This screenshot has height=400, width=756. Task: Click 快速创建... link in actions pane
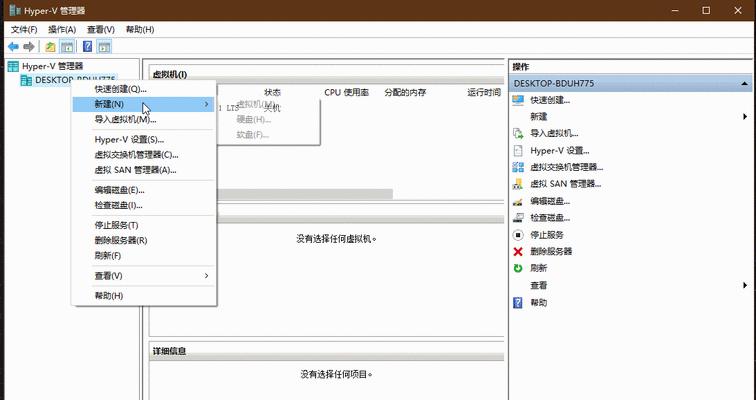point(550,100)
